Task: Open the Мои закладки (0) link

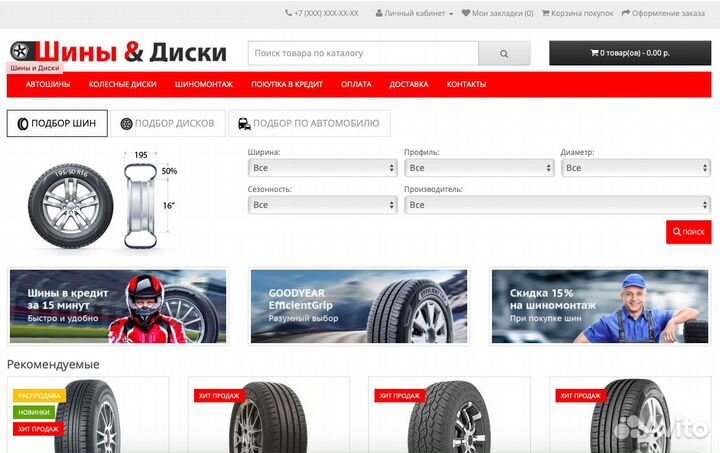Action: point(498,13)
